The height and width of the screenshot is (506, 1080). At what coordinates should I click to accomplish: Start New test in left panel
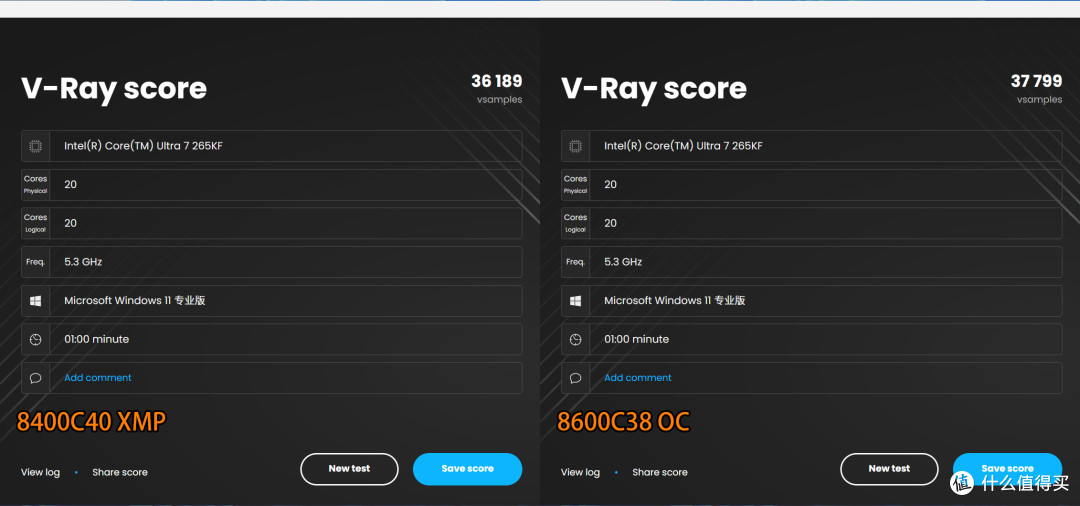point(349,469)
